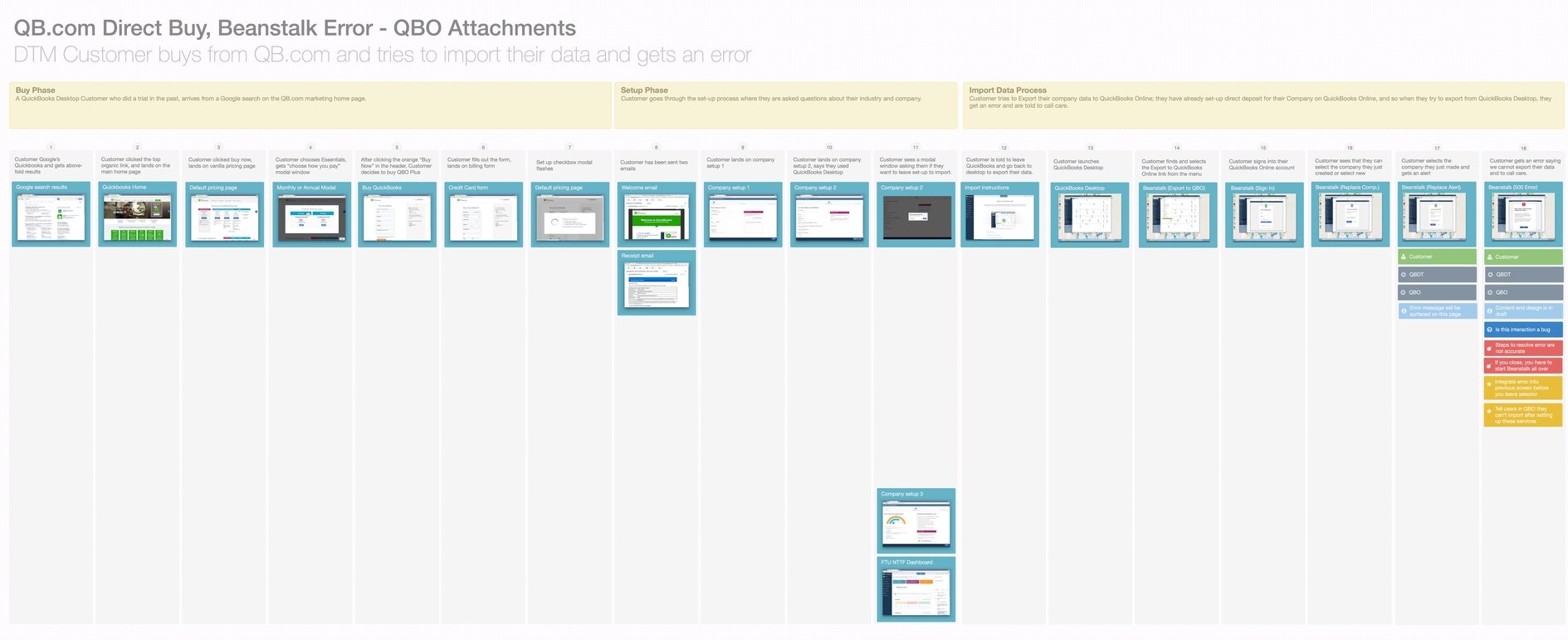Click the gear icon on step 18 QBDT tag
The image size is (1568, 640).
tap(1490, 275)
